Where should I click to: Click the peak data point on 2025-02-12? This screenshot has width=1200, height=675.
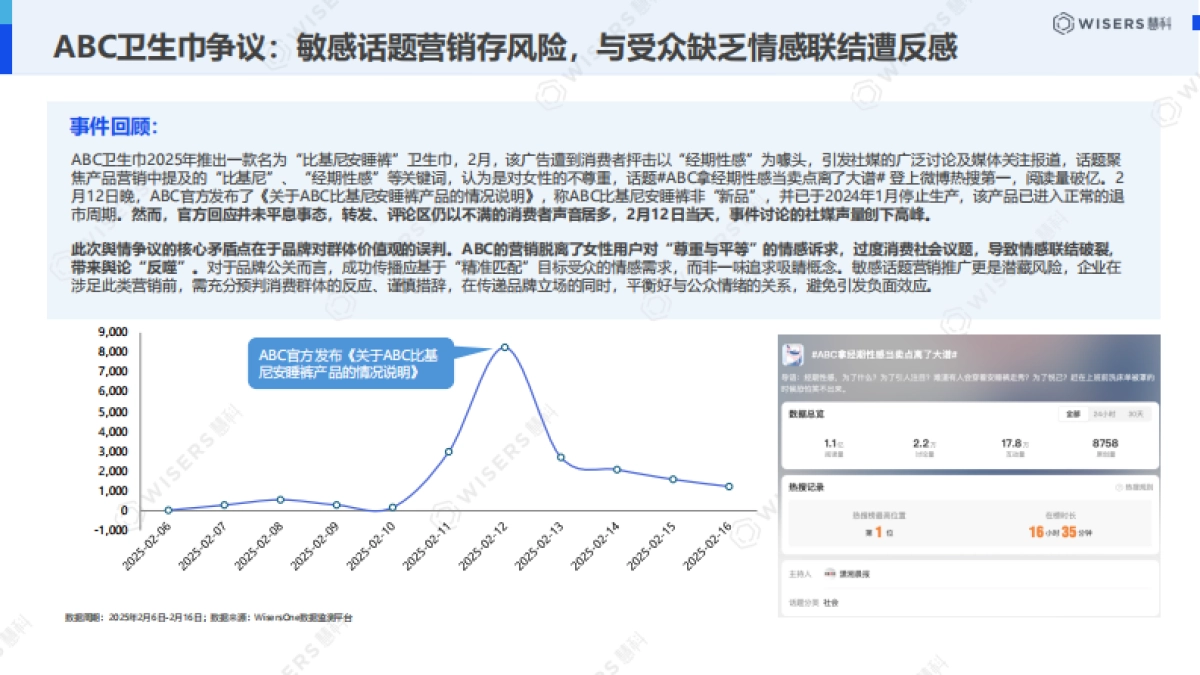click(x=505, y=347)
